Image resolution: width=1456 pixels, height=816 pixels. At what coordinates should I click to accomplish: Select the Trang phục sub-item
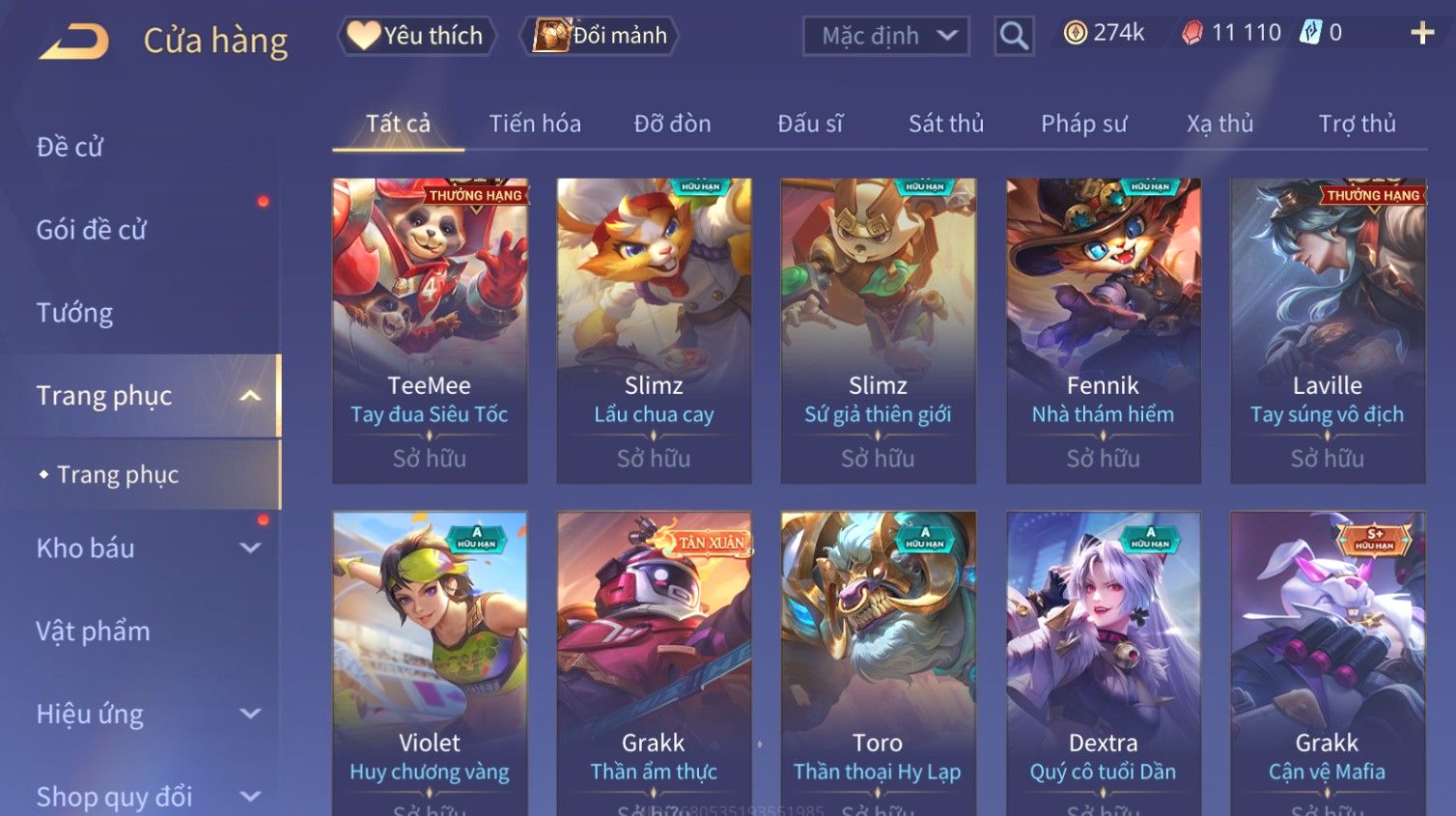point(117,475)
